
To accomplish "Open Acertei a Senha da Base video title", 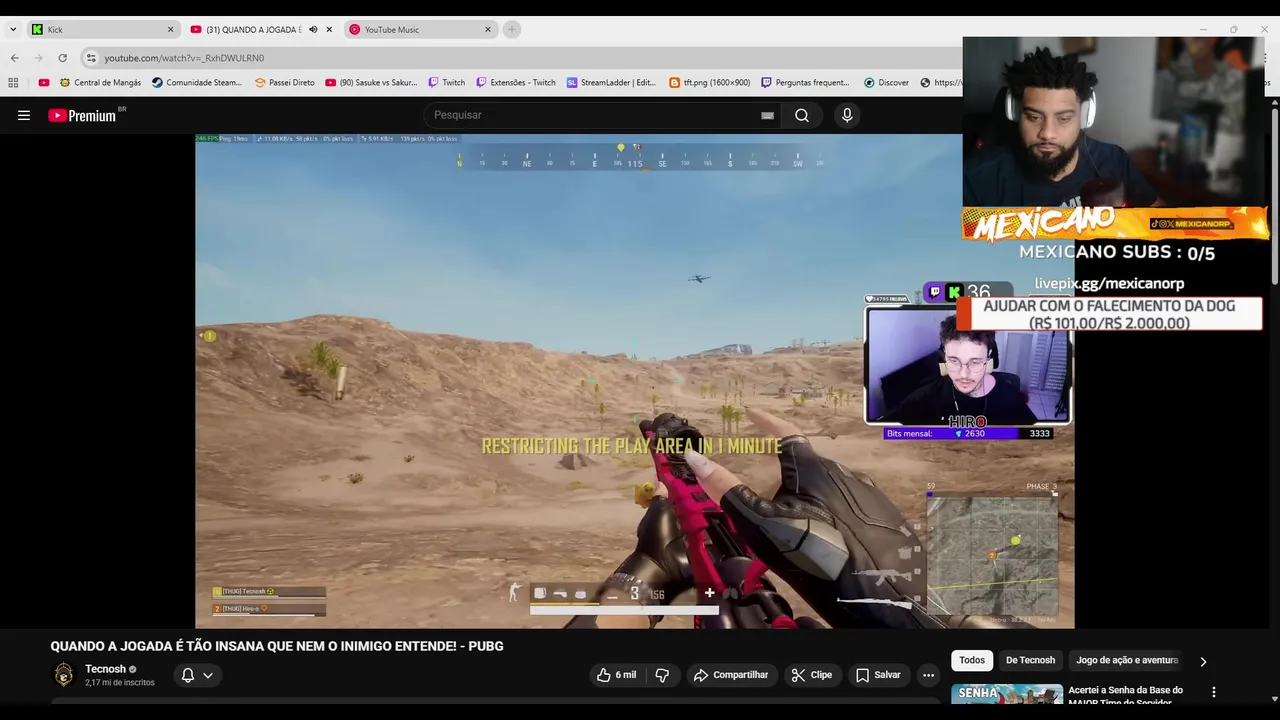I will [x=1125, y=694].
